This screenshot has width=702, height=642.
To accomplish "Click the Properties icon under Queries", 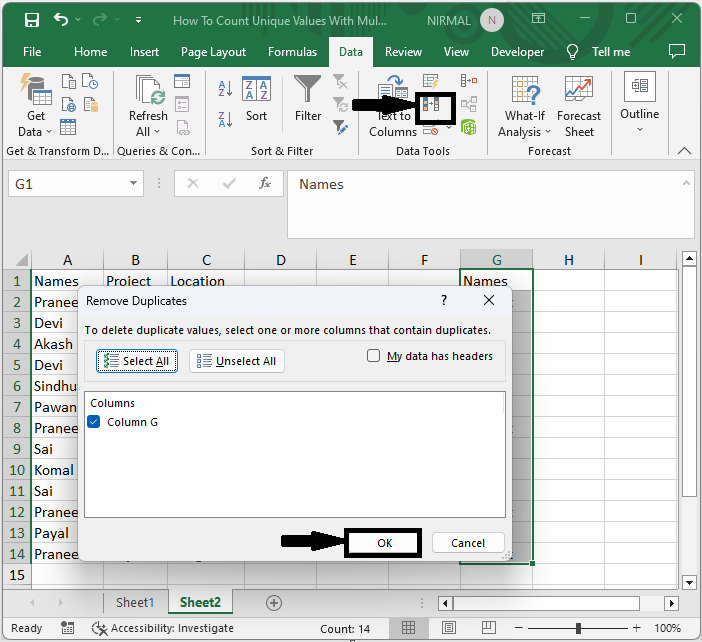I will point(182,104).
